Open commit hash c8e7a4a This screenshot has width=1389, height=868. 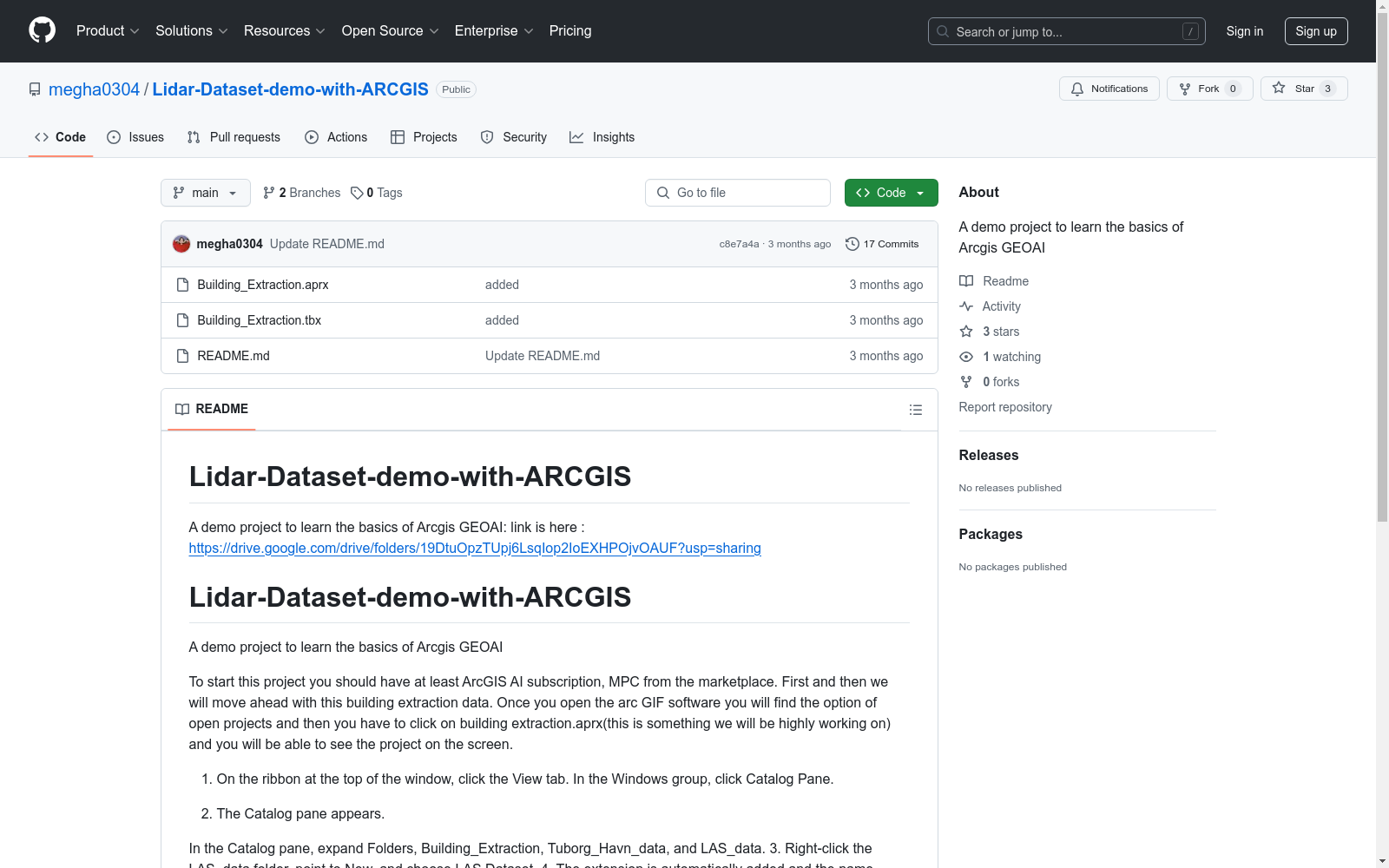tap(739, 244)
